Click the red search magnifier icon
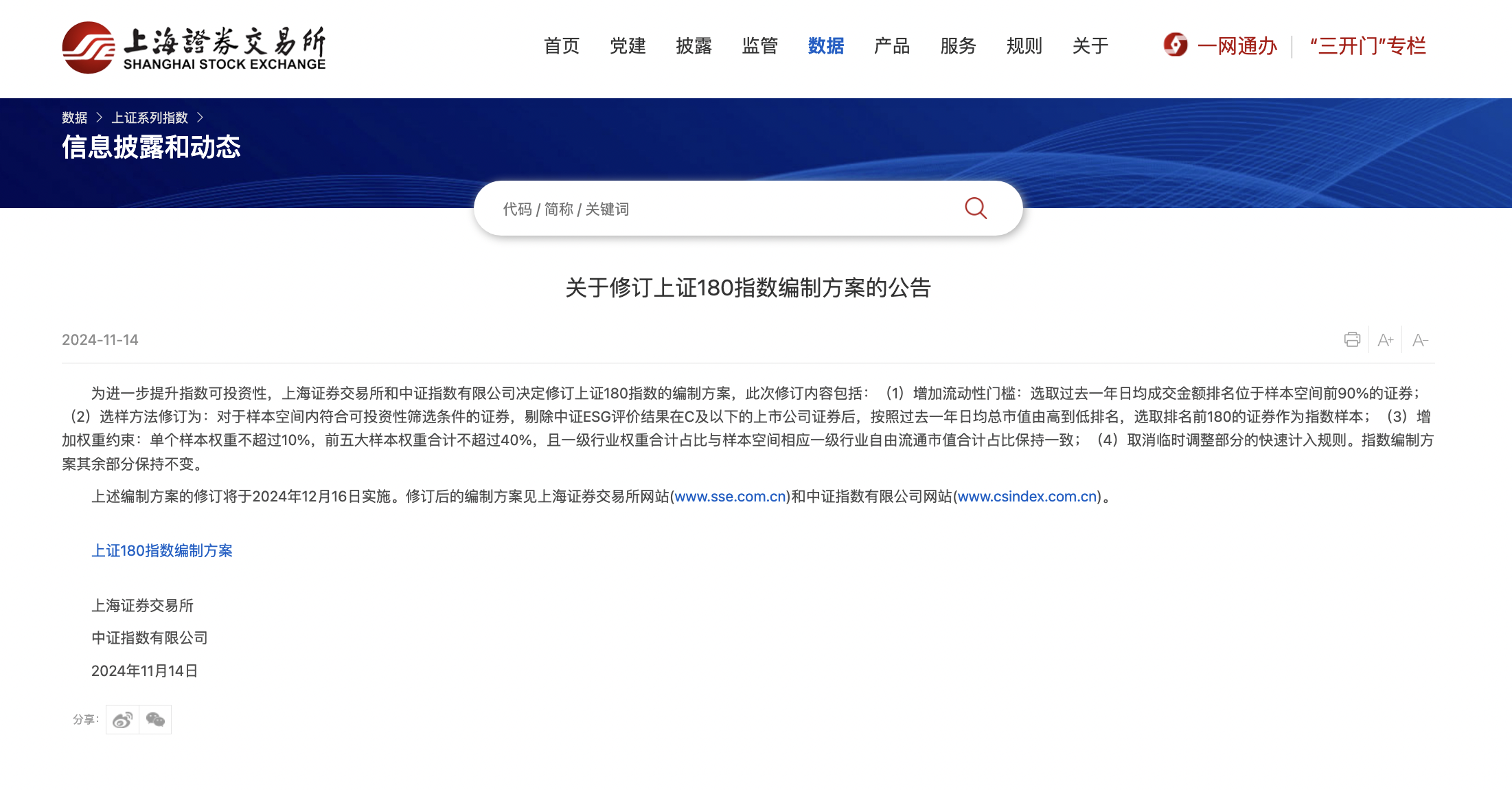The image size is (1512, 790). [975, 208]
